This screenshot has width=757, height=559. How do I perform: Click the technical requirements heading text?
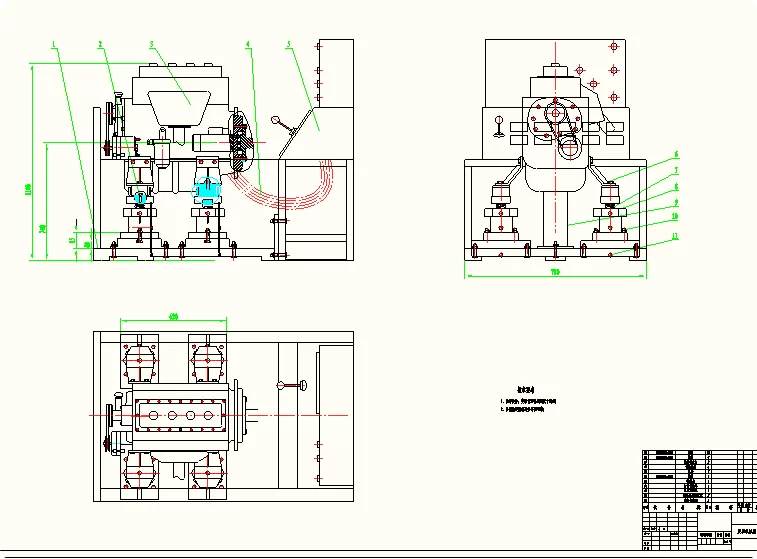tap(526, 390)
